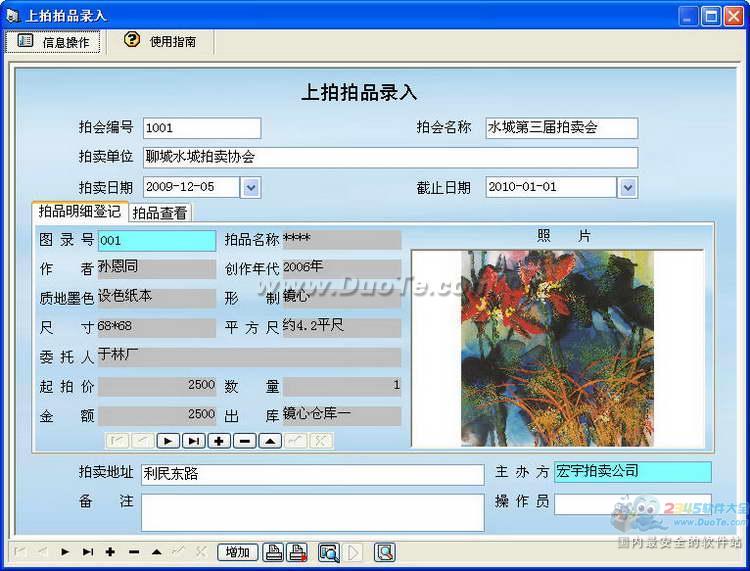Click the 使用指南 question mark icon
Viewport: 750px width, 571px height.
point(132,39)
